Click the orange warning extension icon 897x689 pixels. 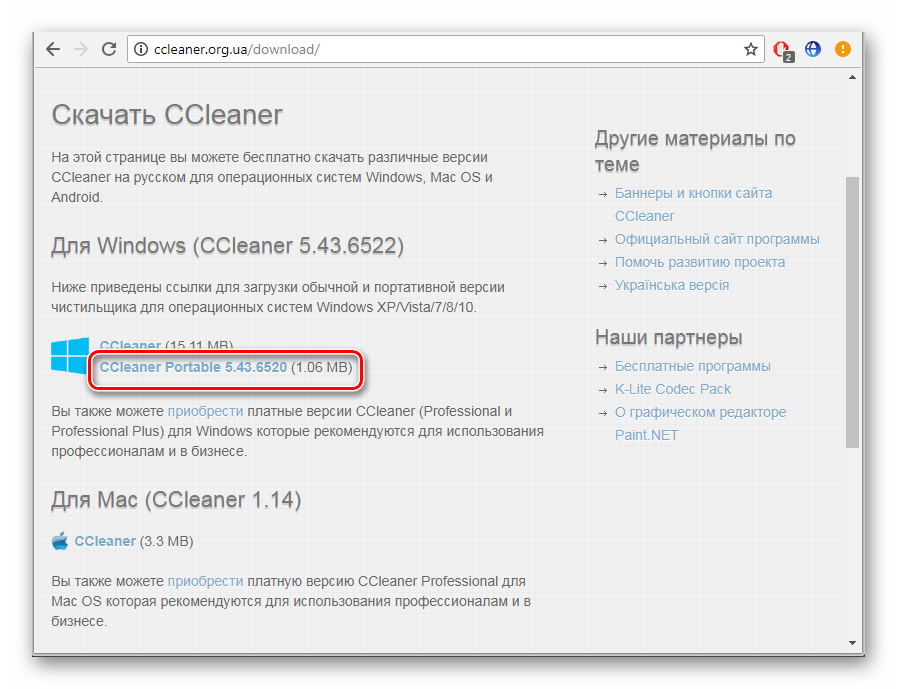click(x=843, y=48)
